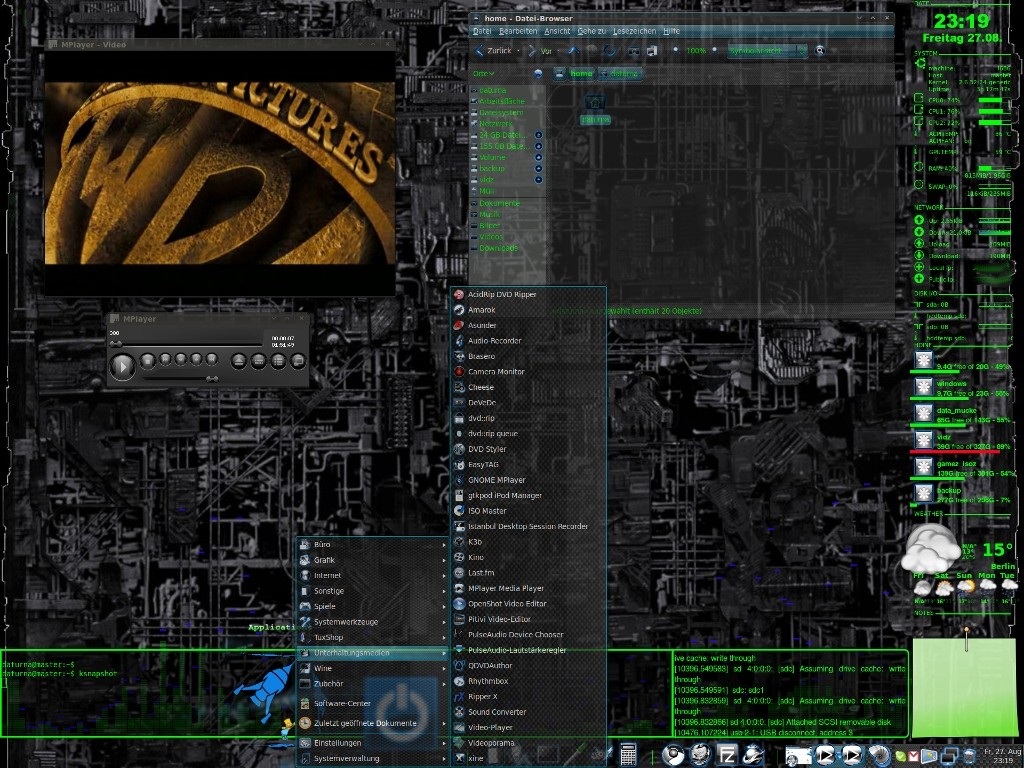
Task: Click the MPlayer seek position slider
Action: 187,344
